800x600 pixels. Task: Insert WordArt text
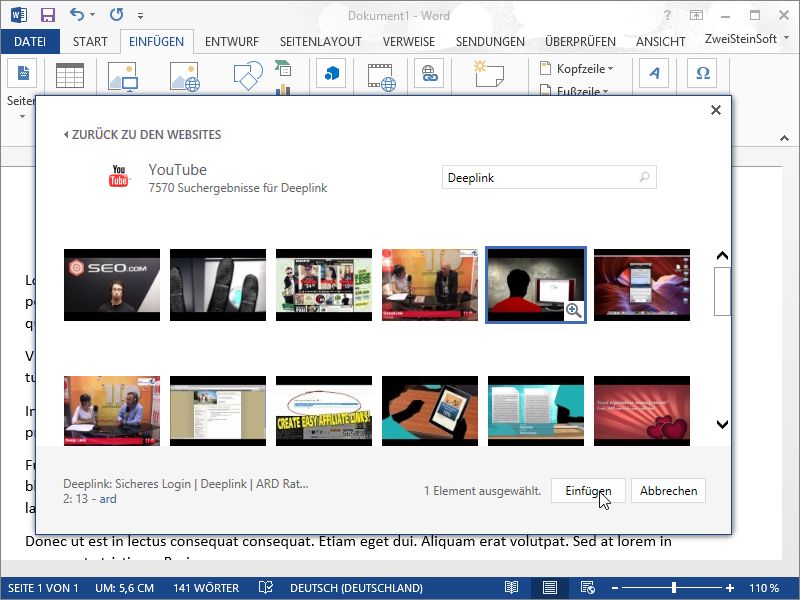pos(654,73)
